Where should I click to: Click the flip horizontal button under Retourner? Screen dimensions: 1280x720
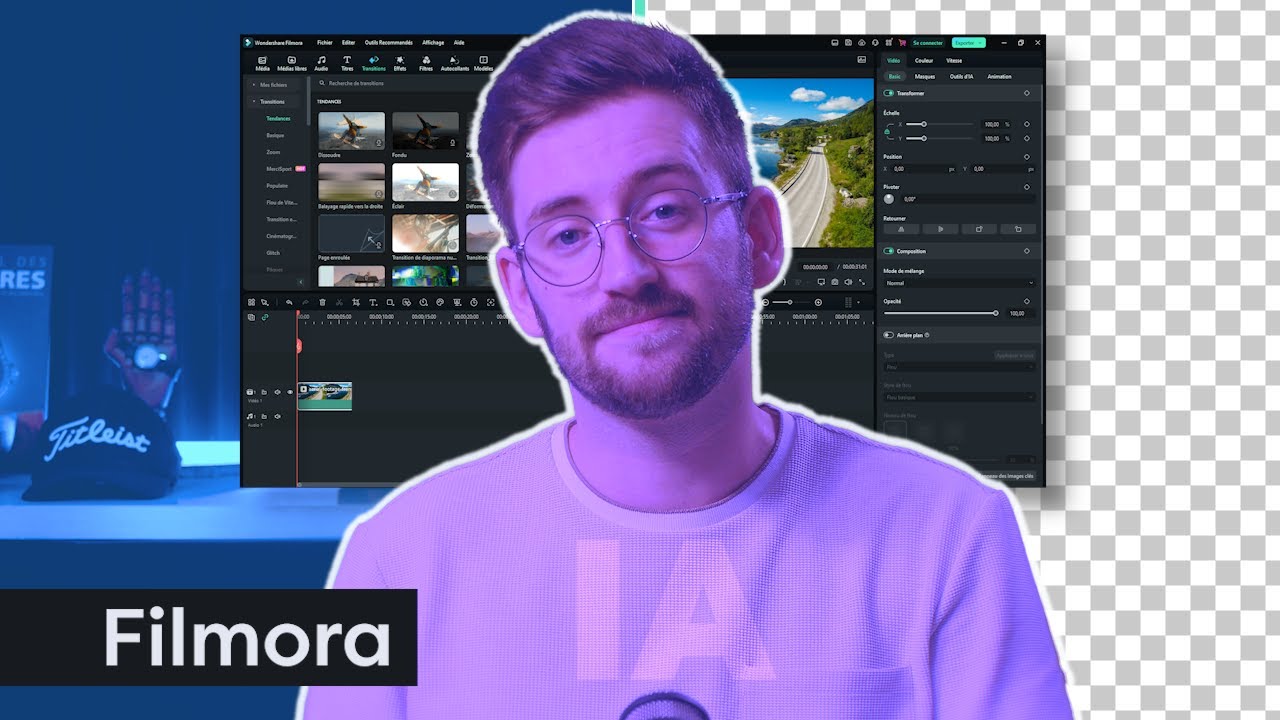(x=902, y=229)
